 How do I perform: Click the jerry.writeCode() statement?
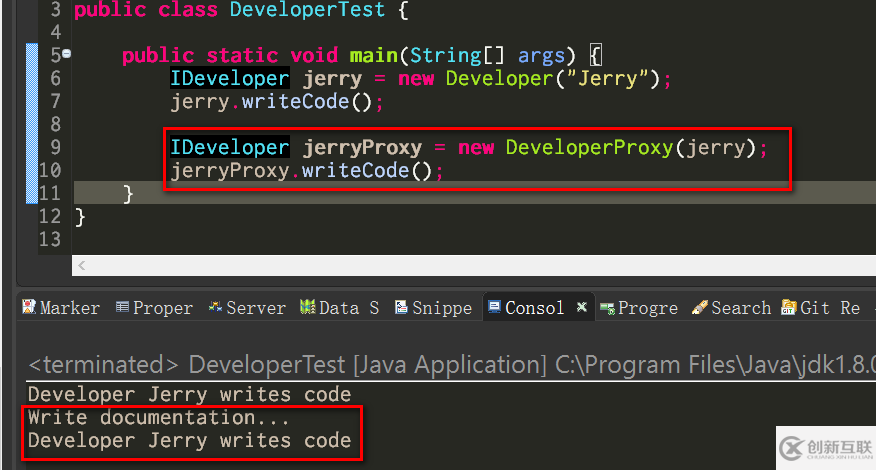pyautogui.click(x=277, y=102)
